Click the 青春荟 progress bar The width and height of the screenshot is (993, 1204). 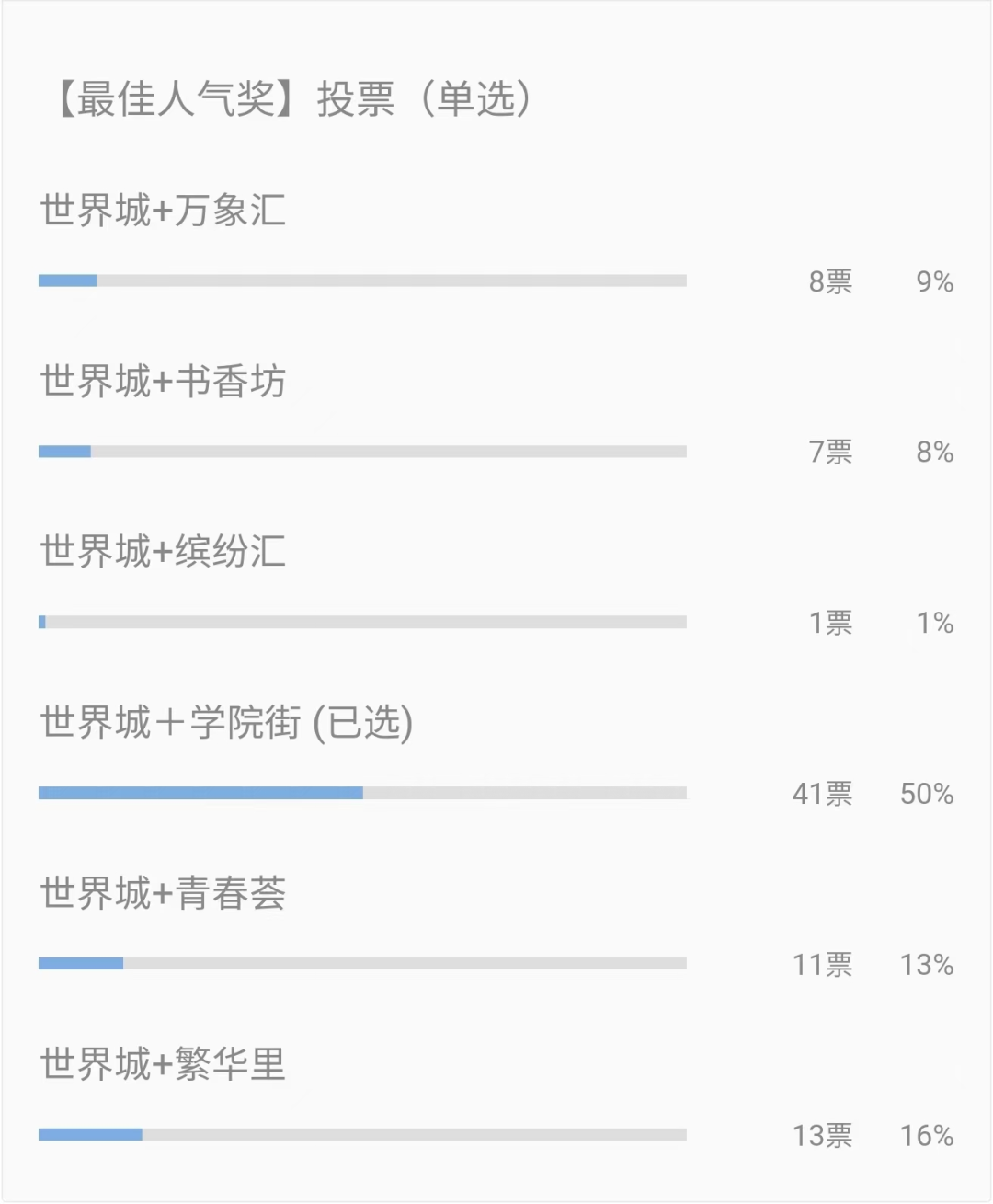[362, 964]
